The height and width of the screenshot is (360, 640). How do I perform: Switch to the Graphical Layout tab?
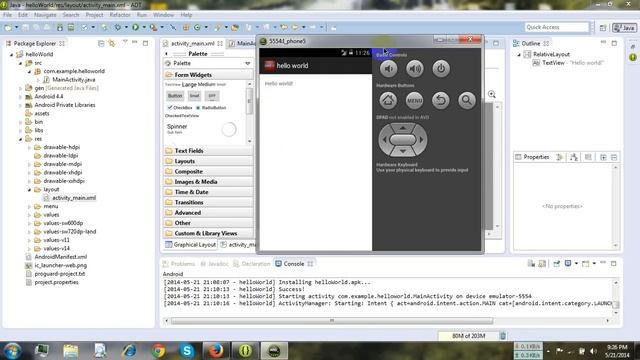[190, 244]
